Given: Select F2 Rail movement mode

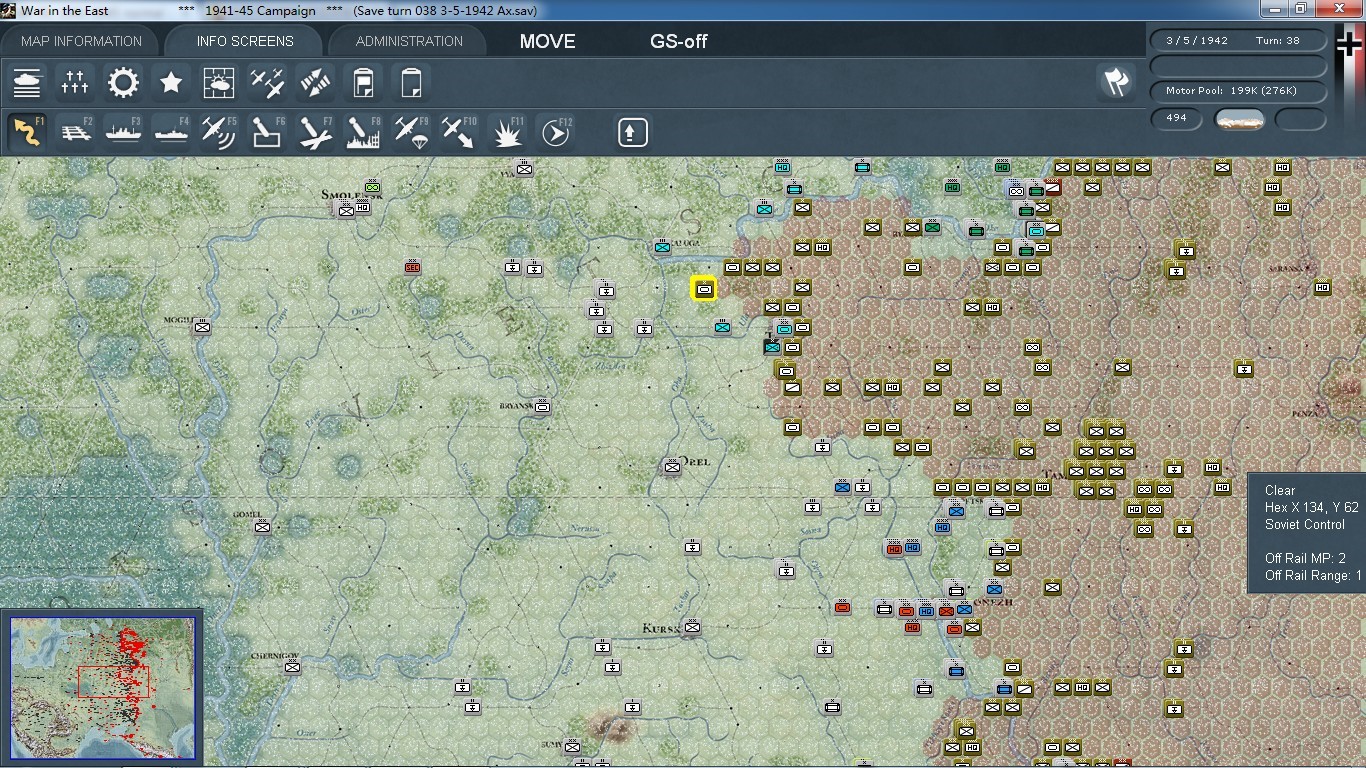Looking at the screenshot, I should tap(75, 132).
